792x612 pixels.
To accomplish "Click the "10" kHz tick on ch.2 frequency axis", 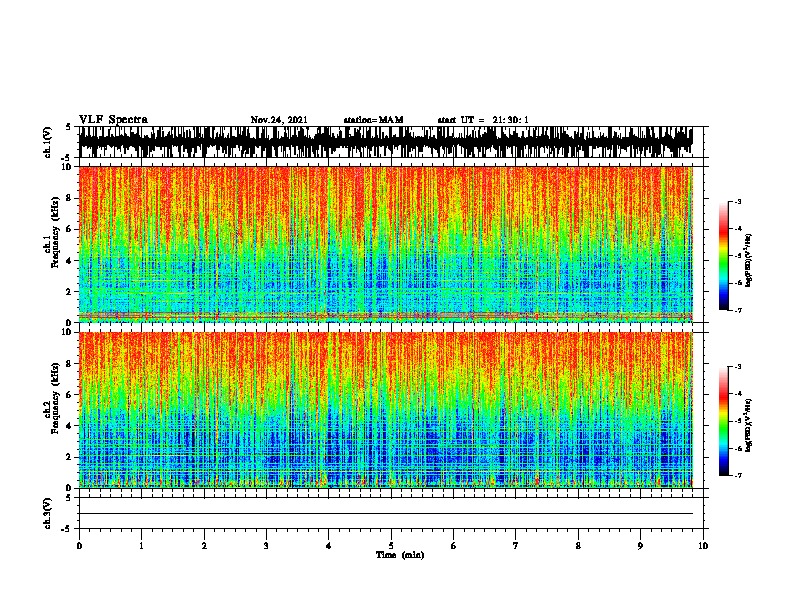I will (69, 332).
